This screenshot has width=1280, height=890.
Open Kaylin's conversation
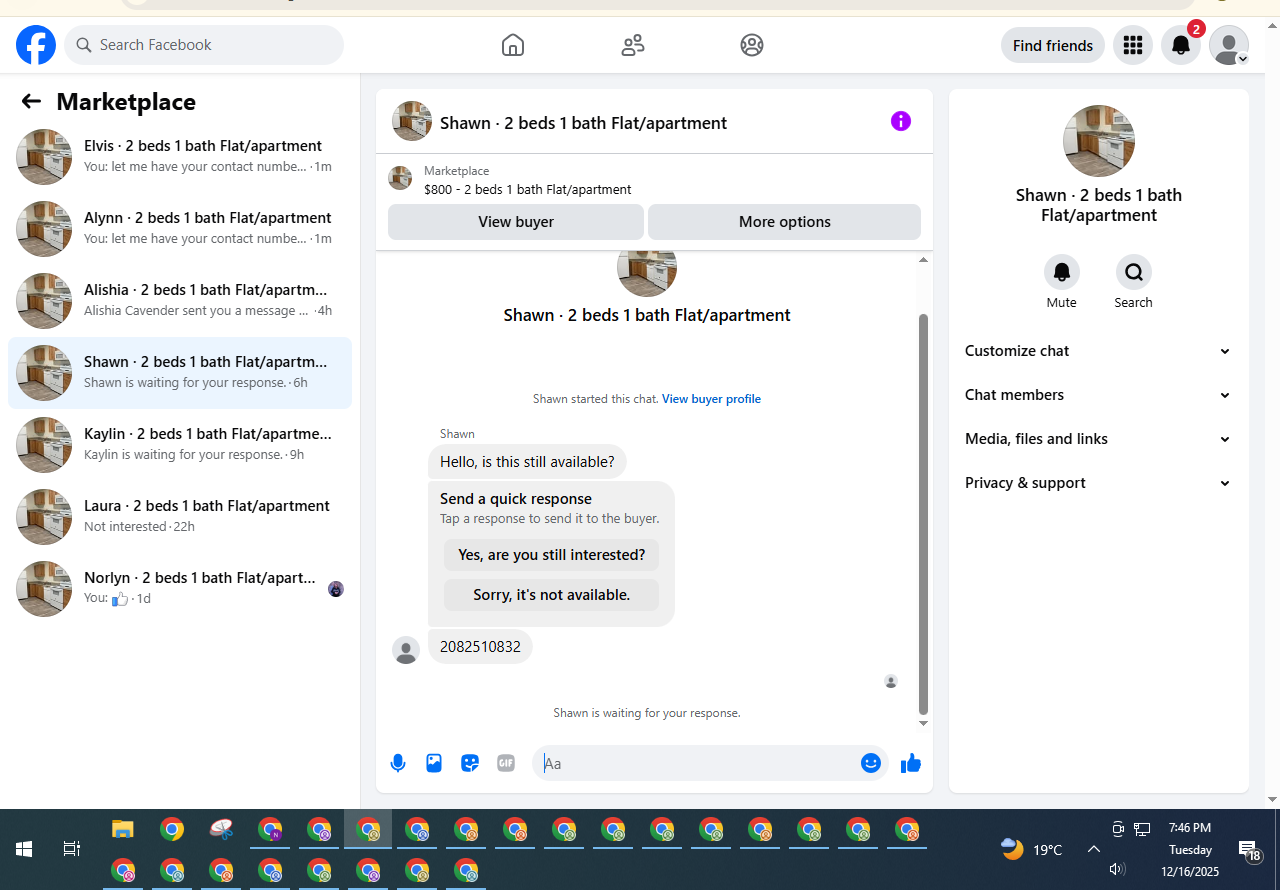[180, 445]
